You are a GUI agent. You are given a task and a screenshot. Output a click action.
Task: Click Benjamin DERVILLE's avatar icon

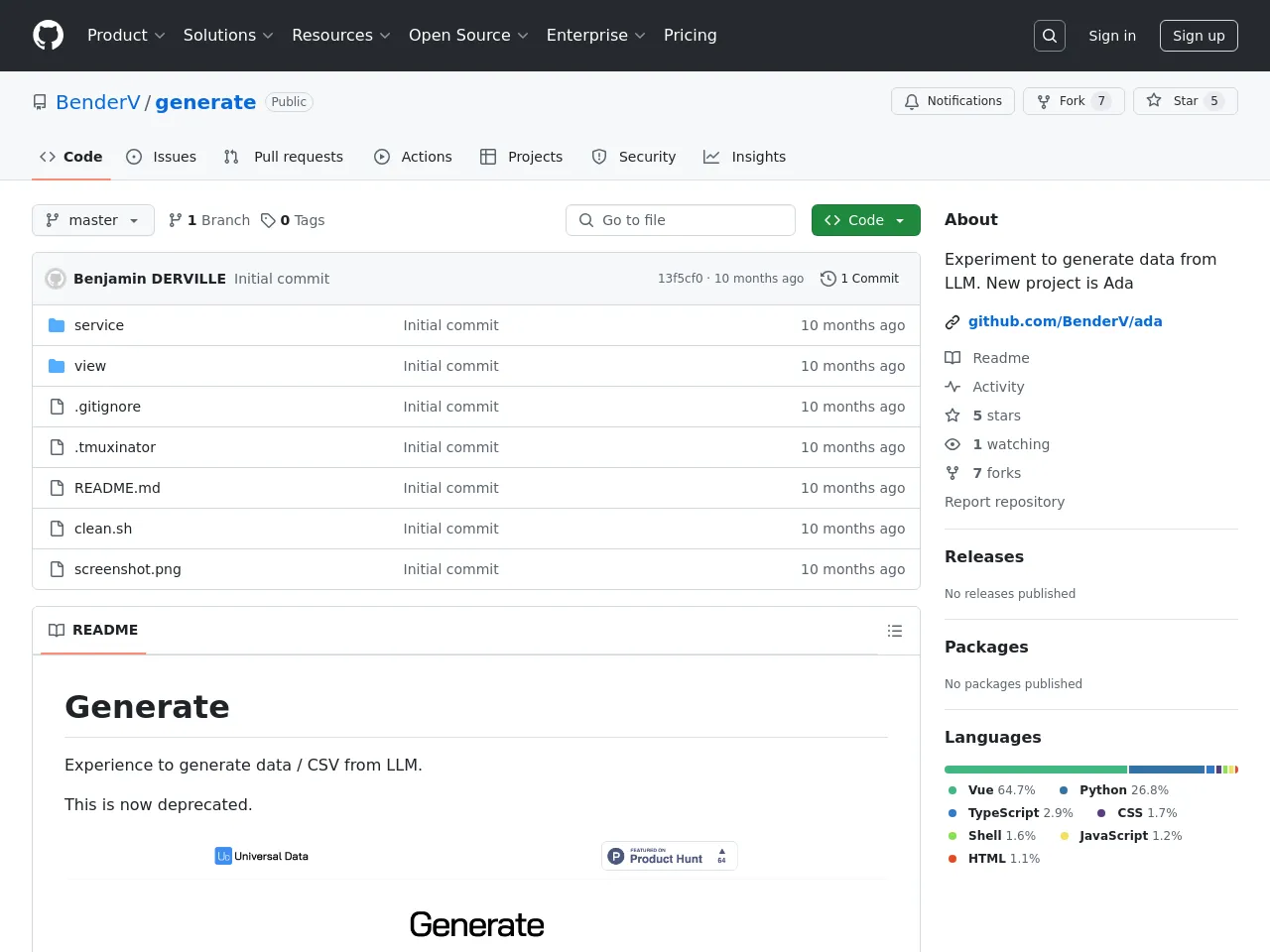[56, 279]
